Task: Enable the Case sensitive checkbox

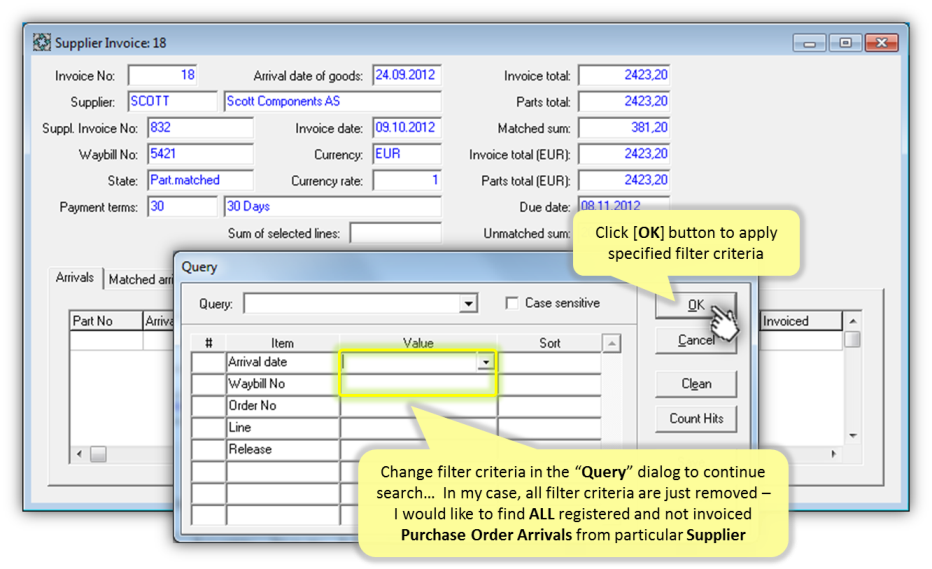Action: click(x=512, y=303)
